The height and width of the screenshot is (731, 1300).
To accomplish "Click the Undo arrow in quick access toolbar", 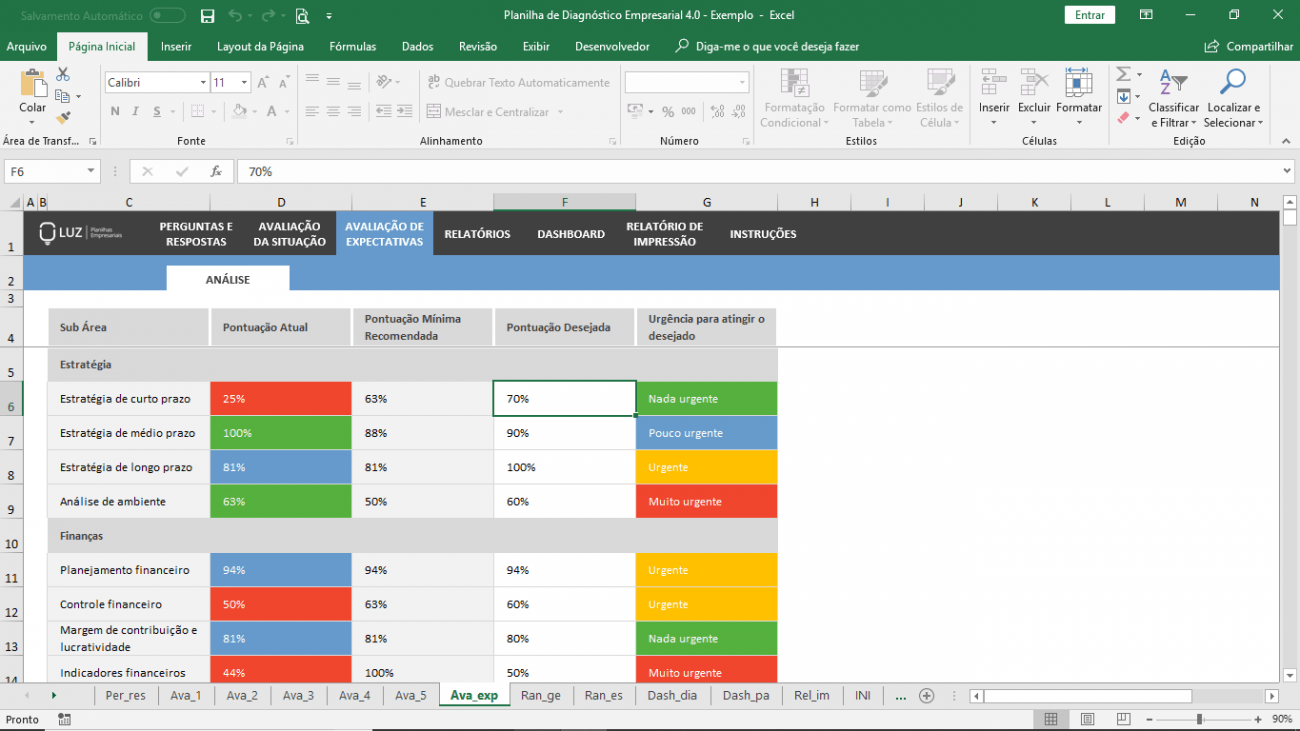I will (x=234, y=15).
